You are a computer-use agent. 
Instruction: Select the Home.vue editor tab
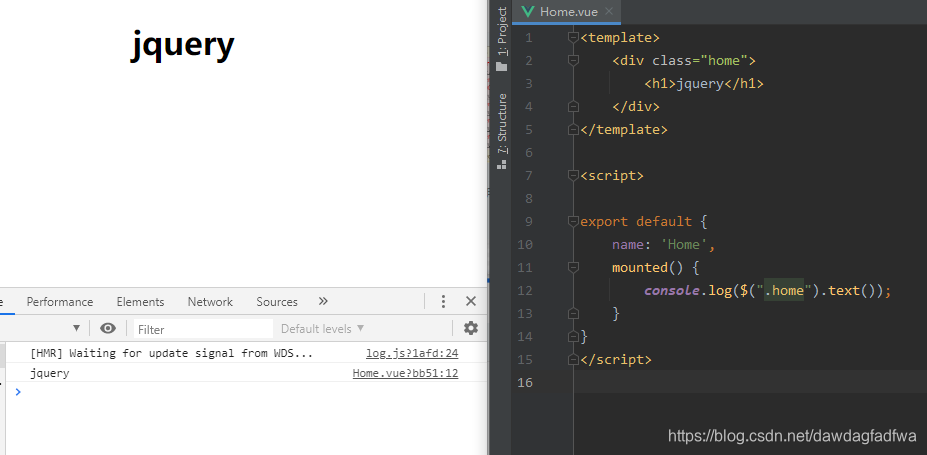coord(566,12)
